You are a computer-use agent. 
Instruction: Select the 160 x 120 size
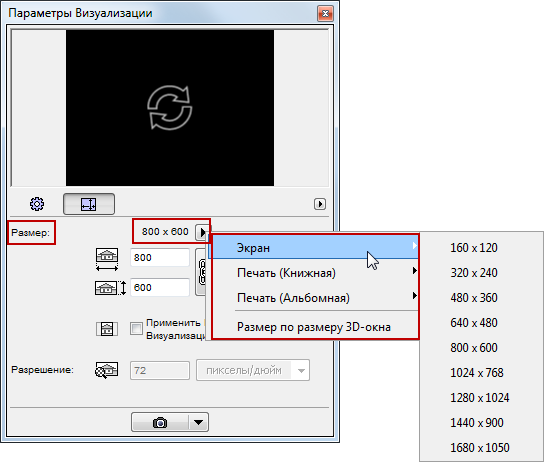(481, 248)
